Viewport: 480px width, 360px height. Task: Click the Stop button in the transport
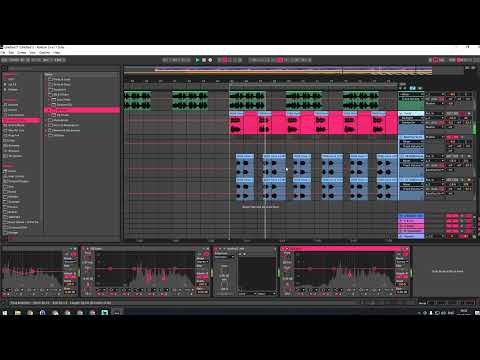click(204, 60)
